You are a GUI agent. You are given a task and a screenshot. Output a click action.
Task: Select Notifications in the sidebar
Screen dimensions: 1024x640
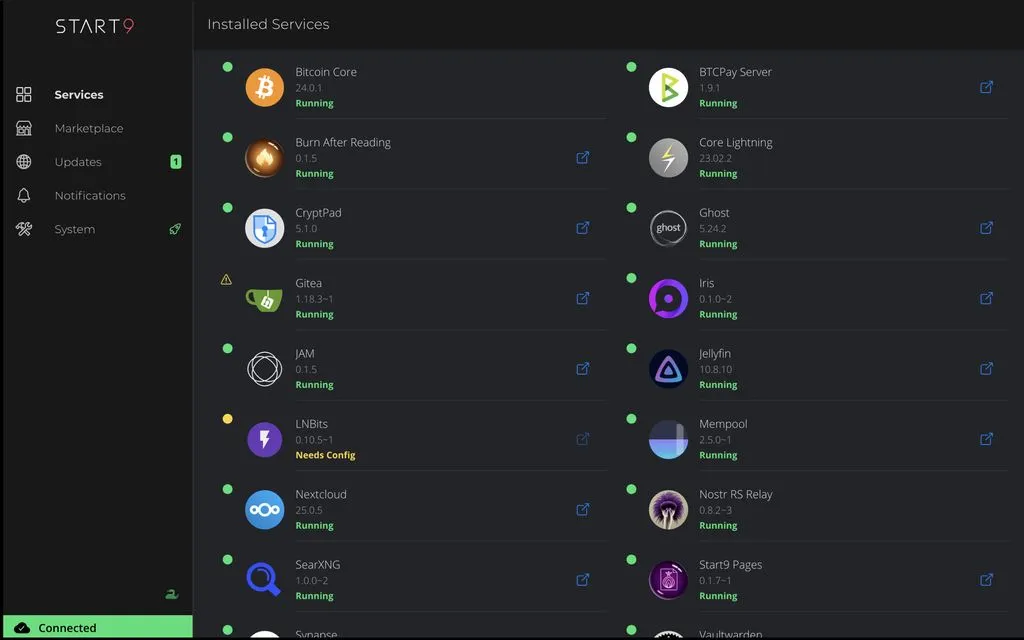click(90, 196)
